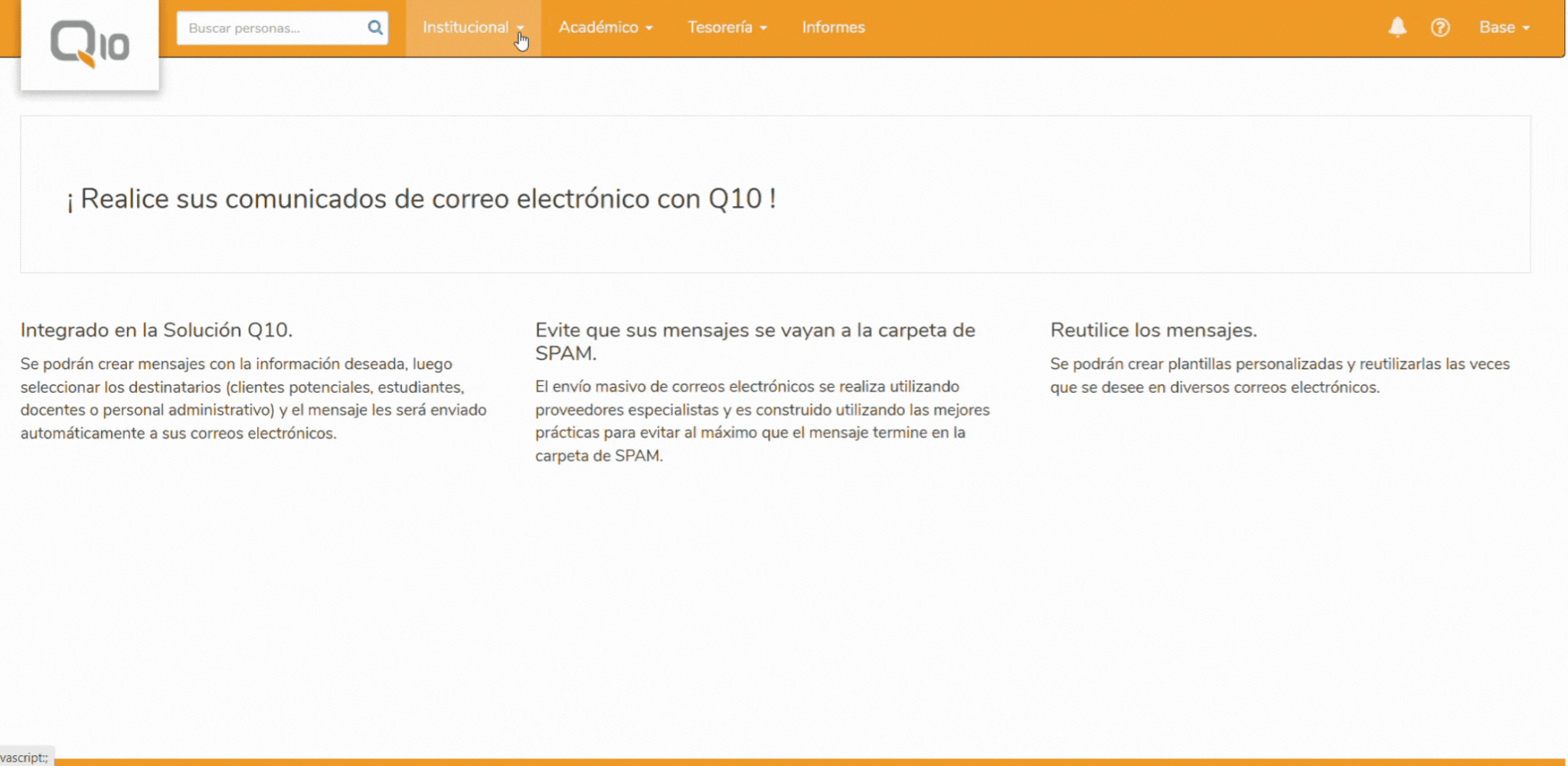
Task: Open the notifications bell icon
Action: 1396,27
